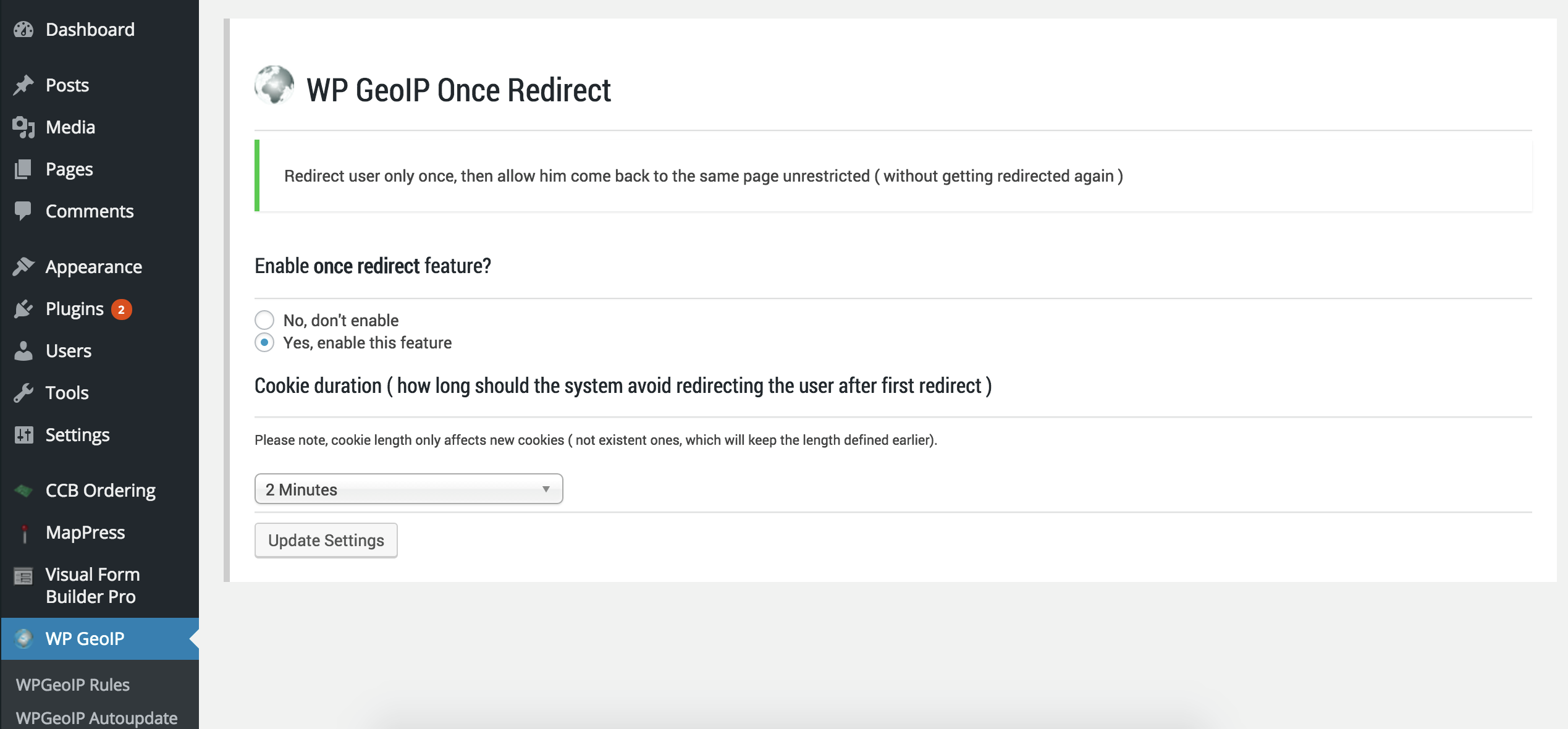This screenshot has width=1568, height=729.
Task: Open Media via its camera icon
Action: [23, 127]
